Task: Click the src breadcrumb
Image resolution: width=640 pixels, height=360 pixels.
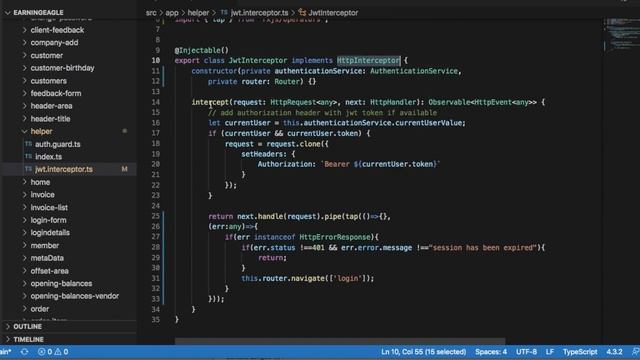Action: 151,13
